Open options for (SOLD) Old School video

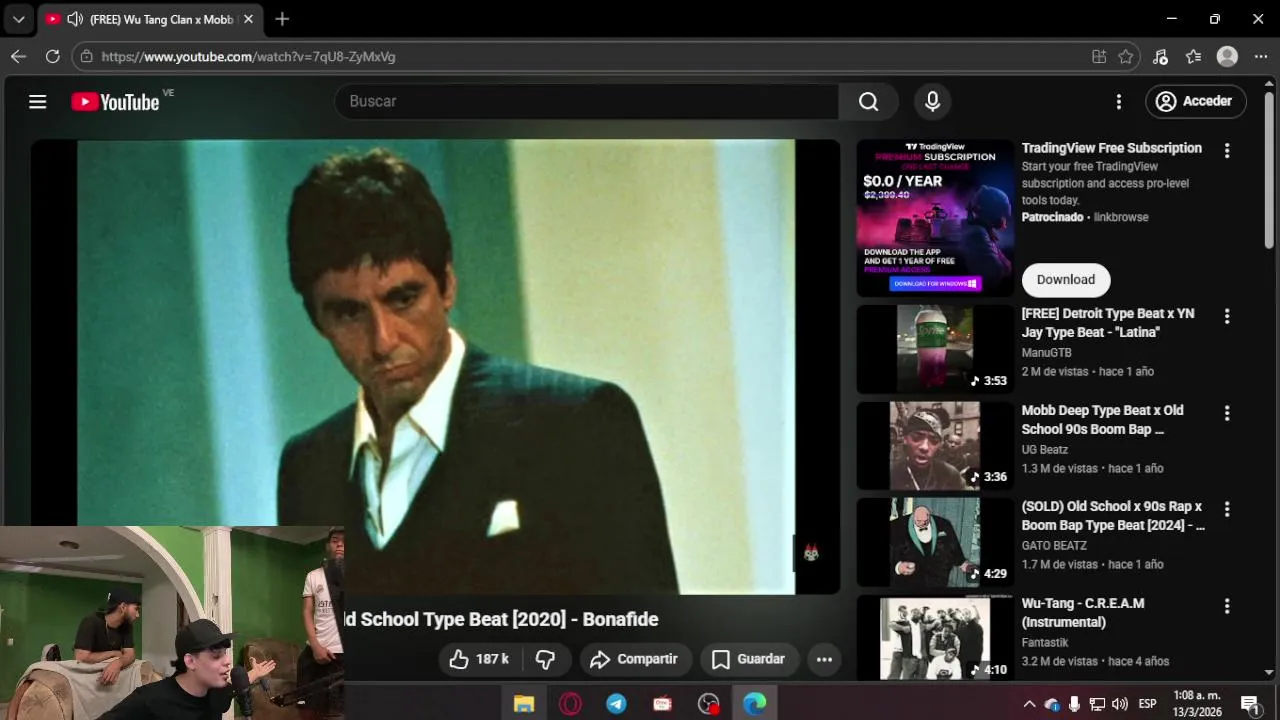coord(1227,509)
